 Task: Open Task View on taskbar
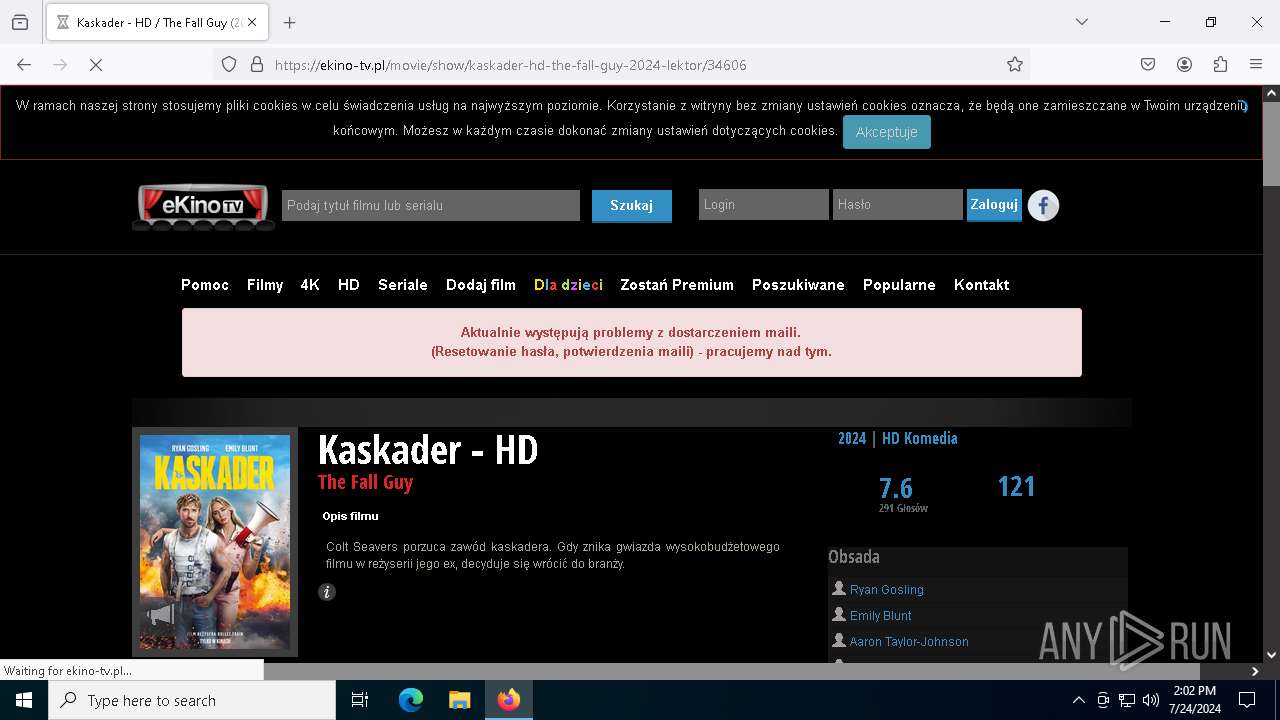coord(360,700)
